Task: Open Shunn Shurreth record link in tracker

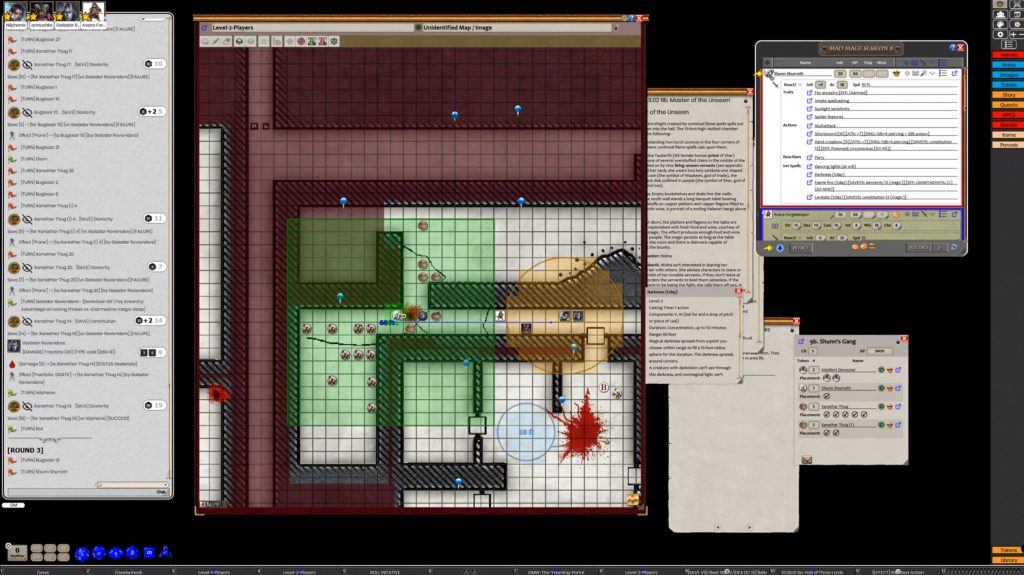Action: point(954,74)
